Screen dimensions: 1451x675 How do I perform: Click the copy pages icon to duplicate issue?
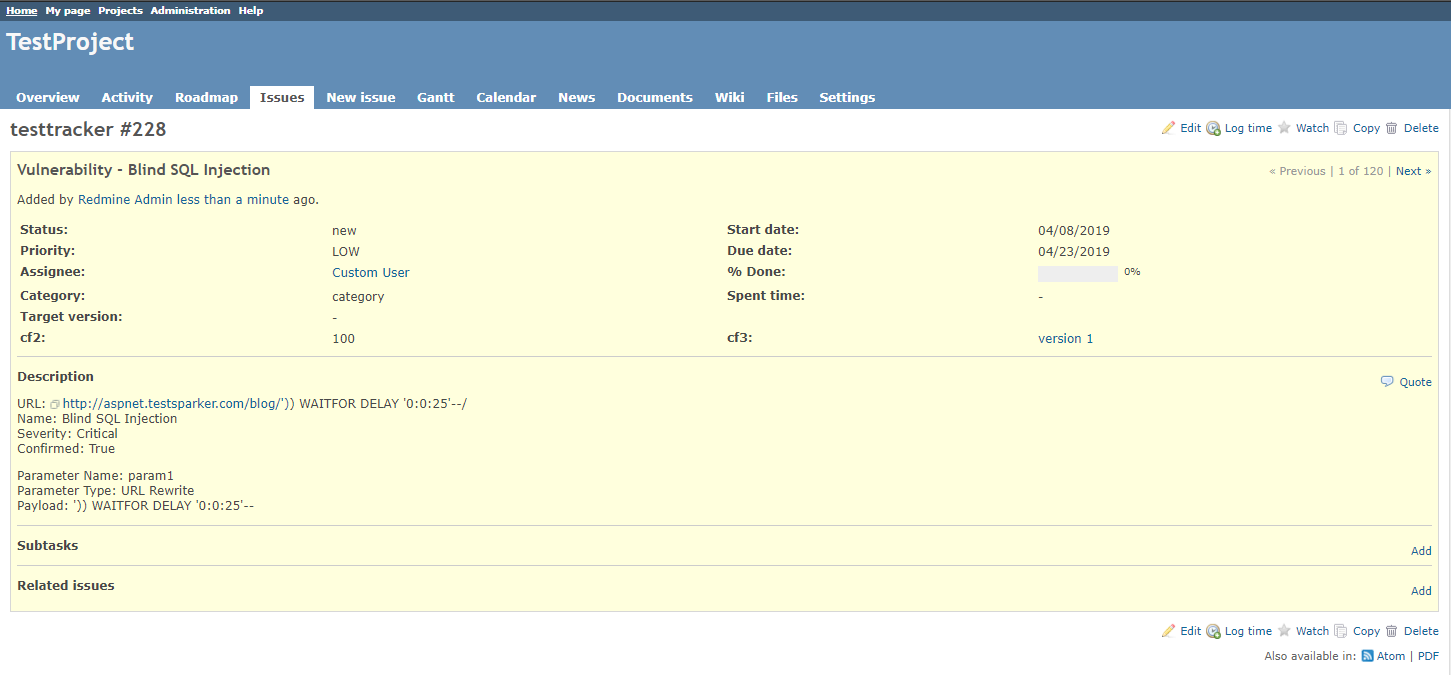[x=1340, y=128]
